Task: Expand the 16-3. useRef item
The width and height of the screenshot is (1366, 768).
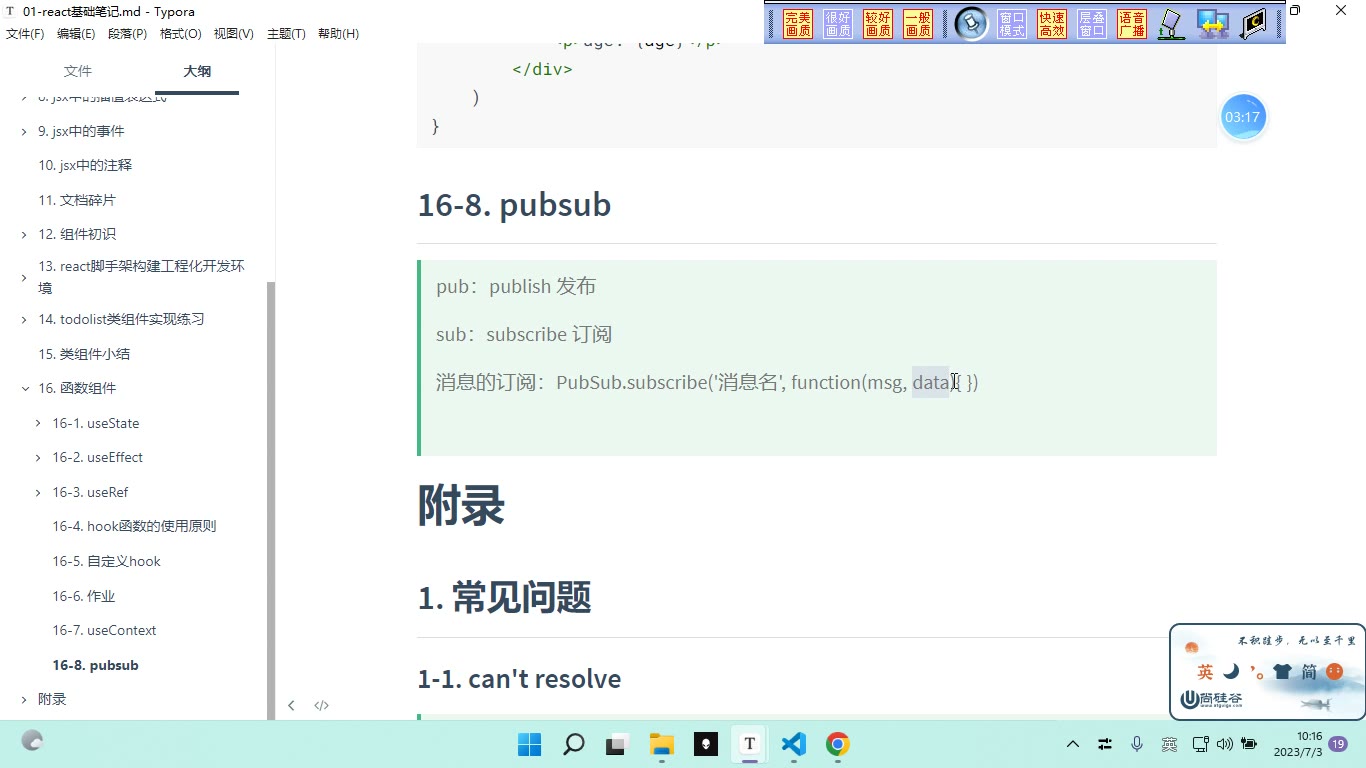Action: [39, 492]
